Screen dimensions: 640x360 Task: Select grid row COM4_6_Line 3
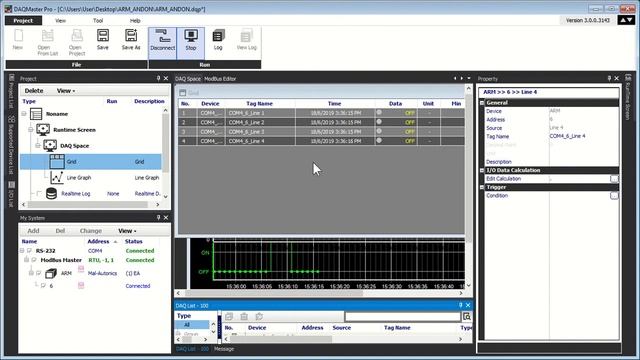pyautogui.click(x=321, y=131)
